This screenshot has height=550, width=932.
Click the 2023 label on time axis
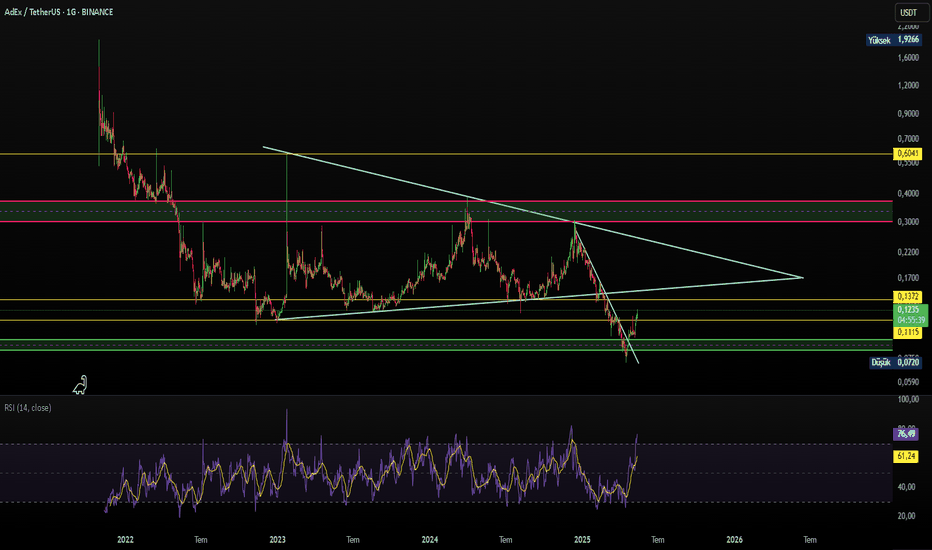point(278,540)
